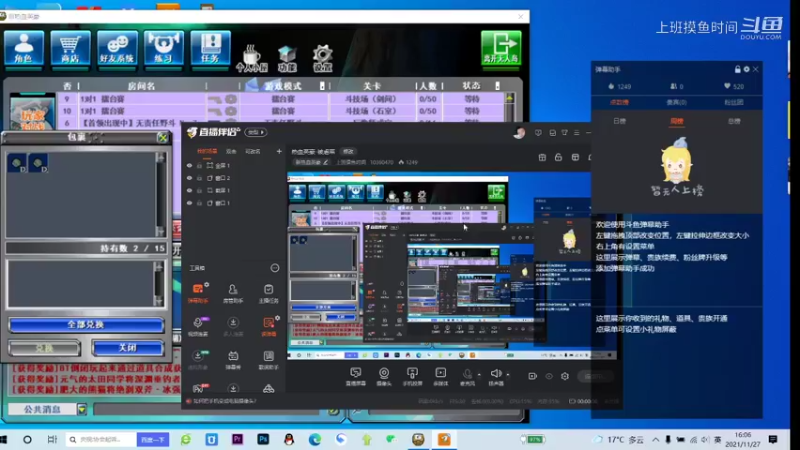Image resolution: width=800 pixels, height=450 pixels.
Task: Open the 好友系统 friends icon
Action: (117, 48)
